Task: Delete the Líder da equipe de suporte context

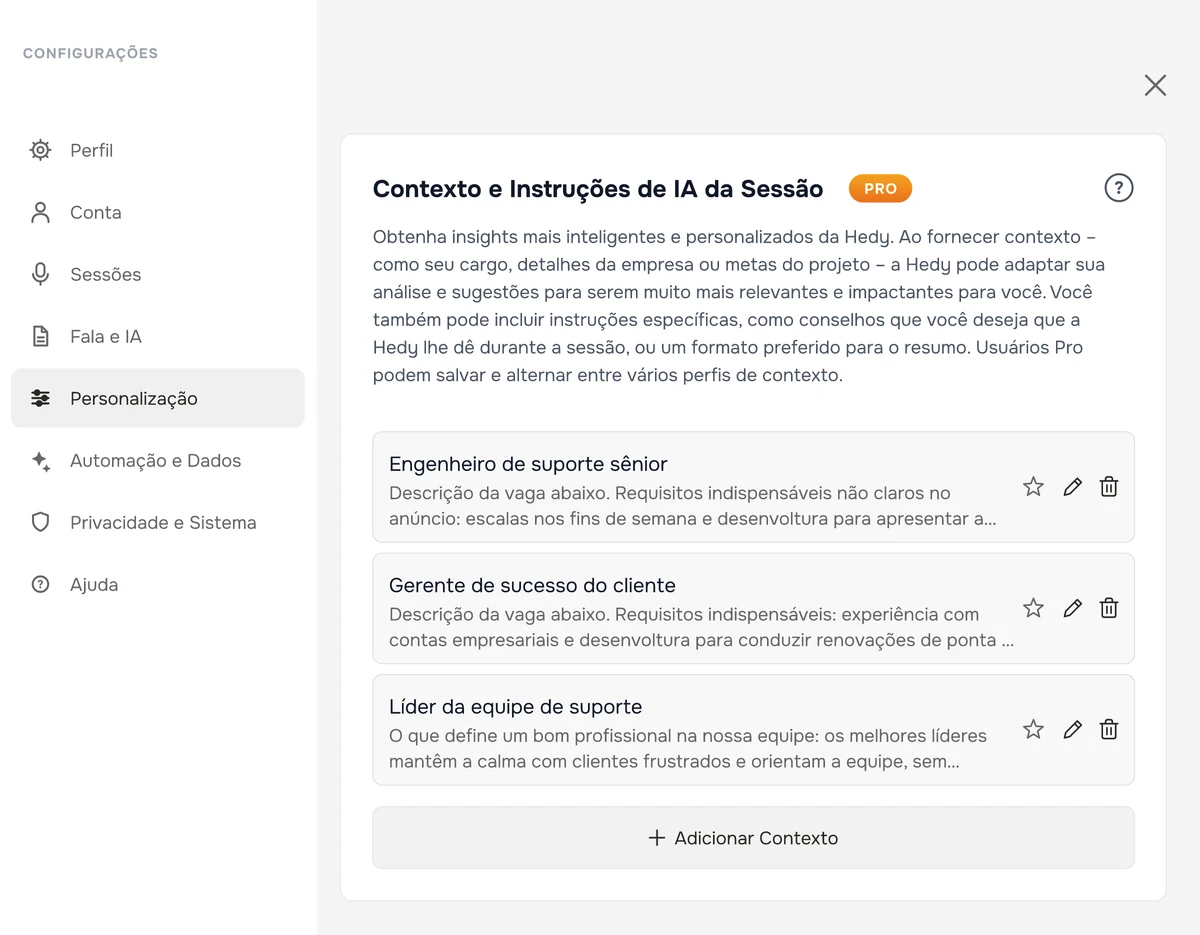Action: click(1109, 730)
